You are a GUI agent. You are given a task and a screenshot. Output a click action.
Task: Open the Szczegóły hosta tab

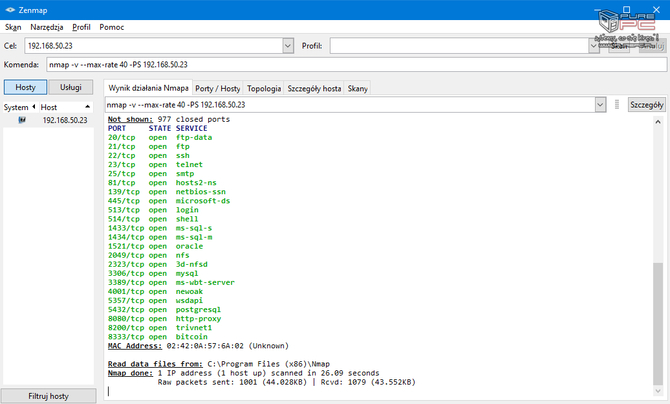[x=314, y=88]
